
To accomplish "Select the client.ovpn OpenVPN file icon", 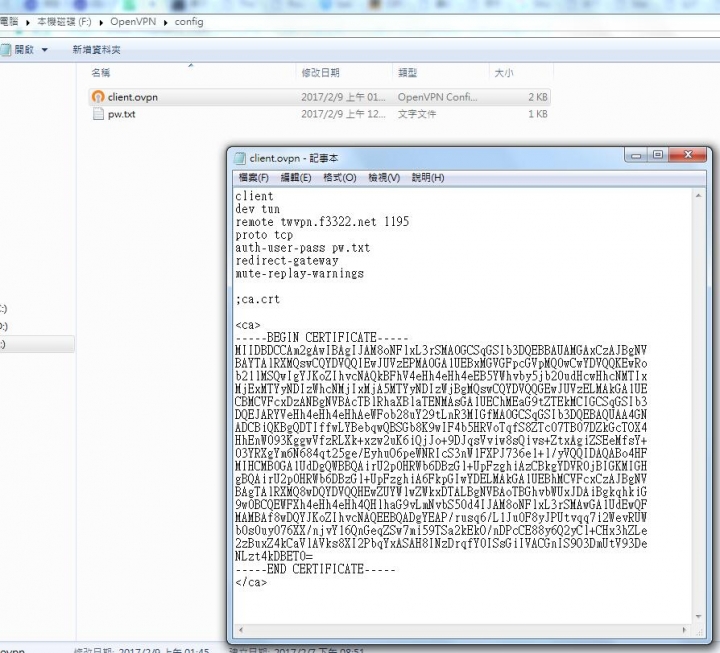I will 98,97.
